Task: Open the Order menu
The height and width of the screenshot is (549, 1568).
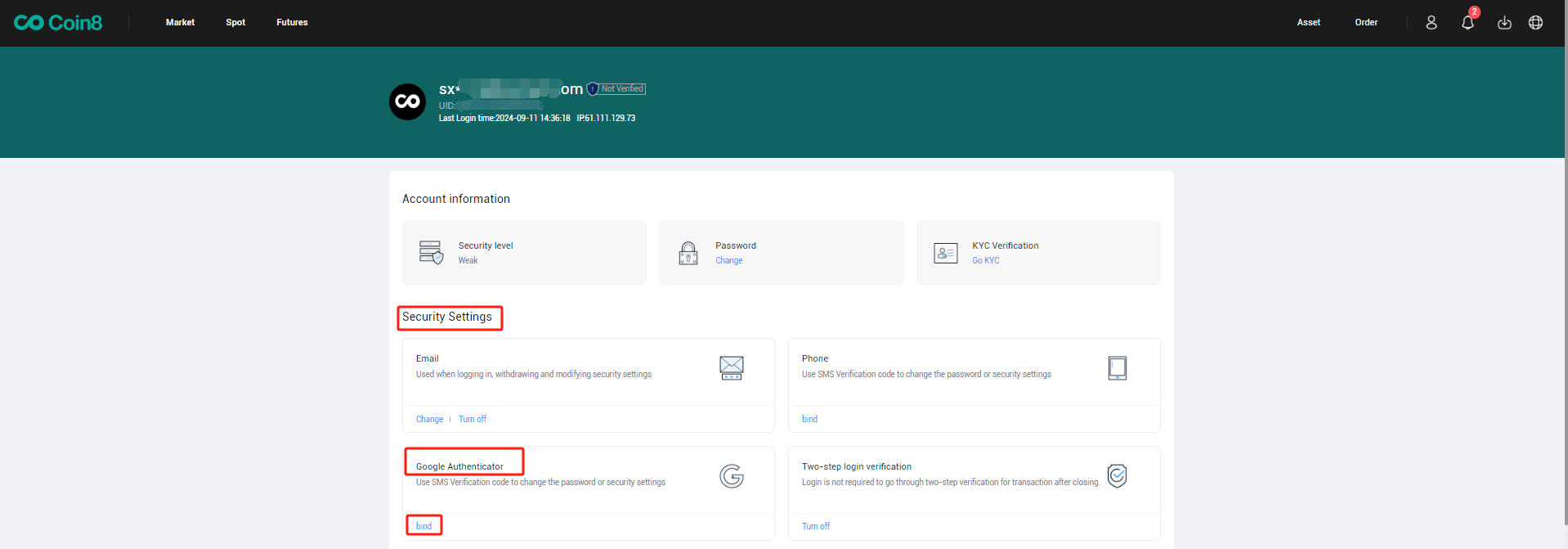Action: coord(1366,23)
